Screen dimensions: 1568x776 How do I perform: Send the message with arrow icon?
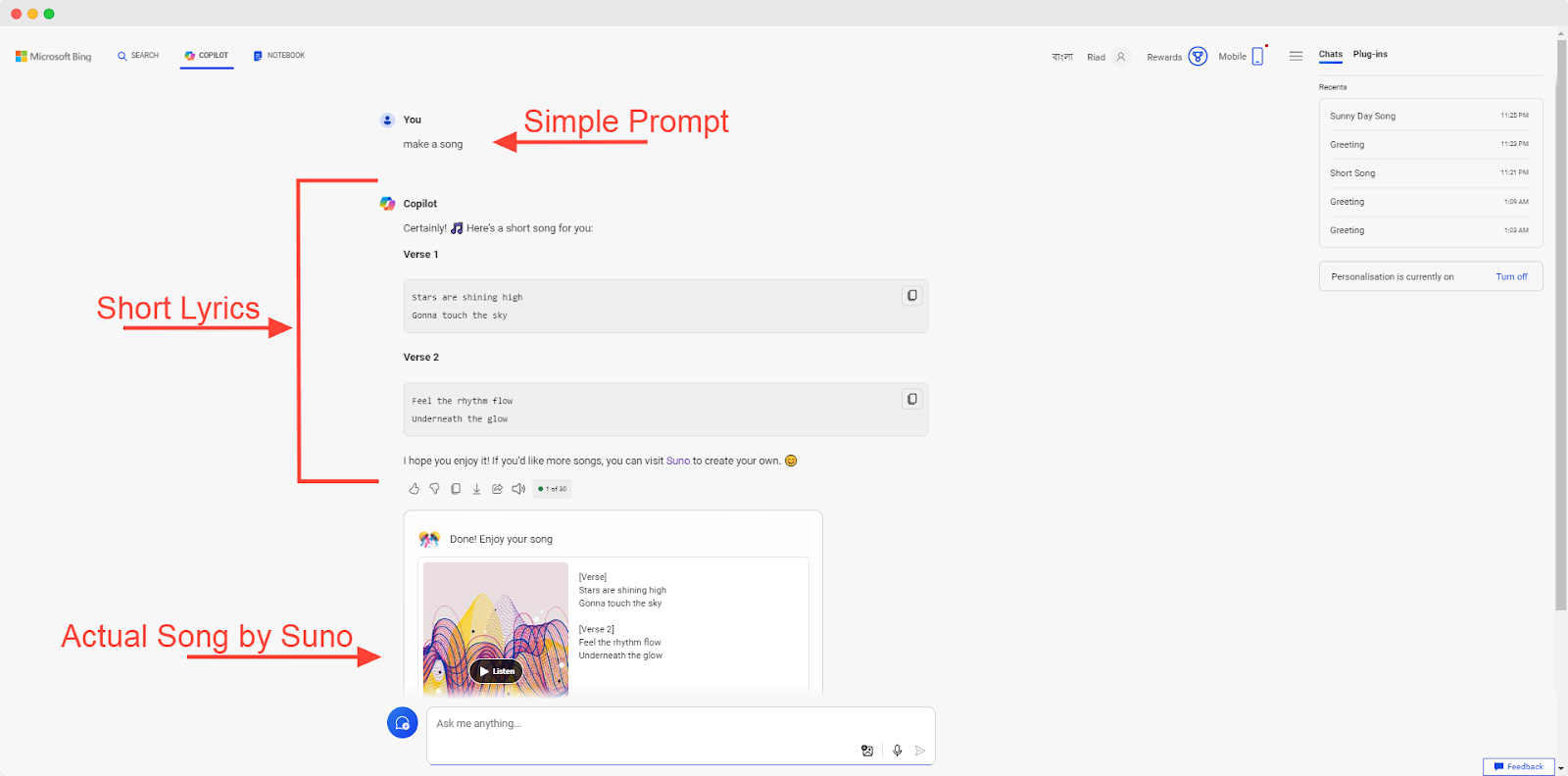coord(920,751)
